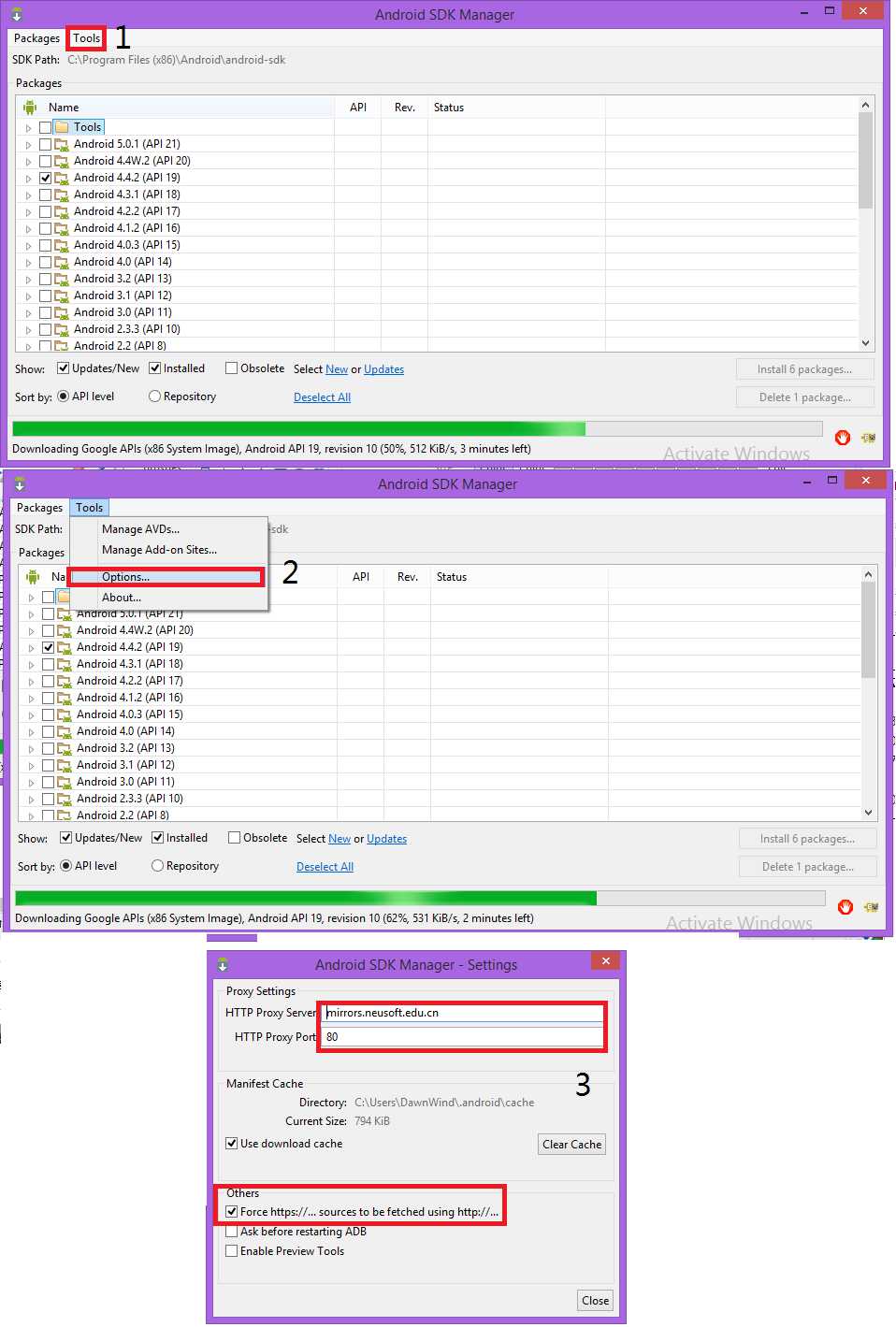Click the Android 2.3.3 (API 10) package icon in the 62% download window
Viewport: 896px width, 1327px height.
click(65, 799)
